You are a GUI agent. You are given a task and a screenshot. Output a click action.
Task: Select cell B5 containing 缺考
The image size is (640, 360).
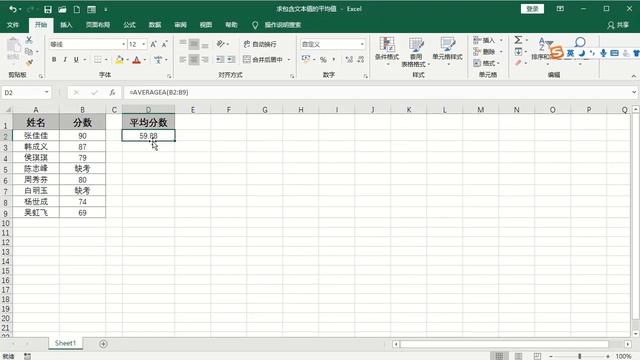[82, 169]
